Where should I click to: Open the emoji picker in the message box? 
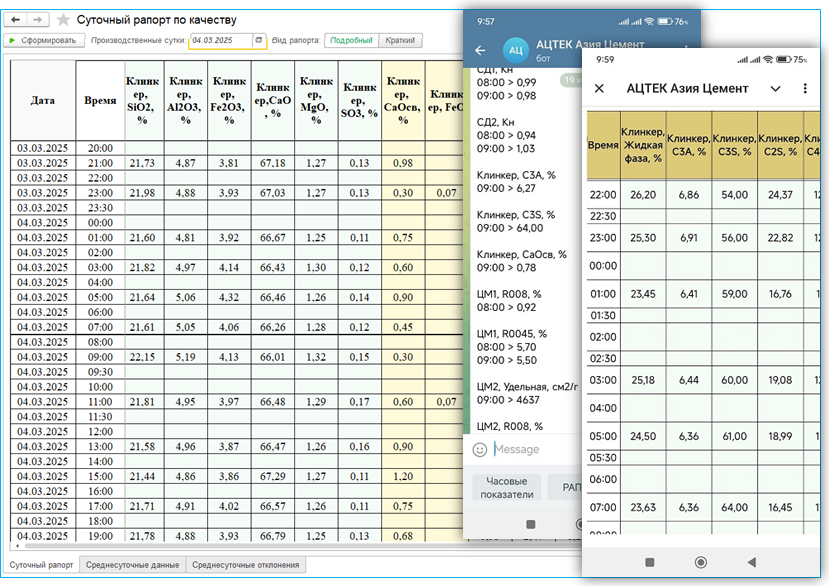pos(480,450)
